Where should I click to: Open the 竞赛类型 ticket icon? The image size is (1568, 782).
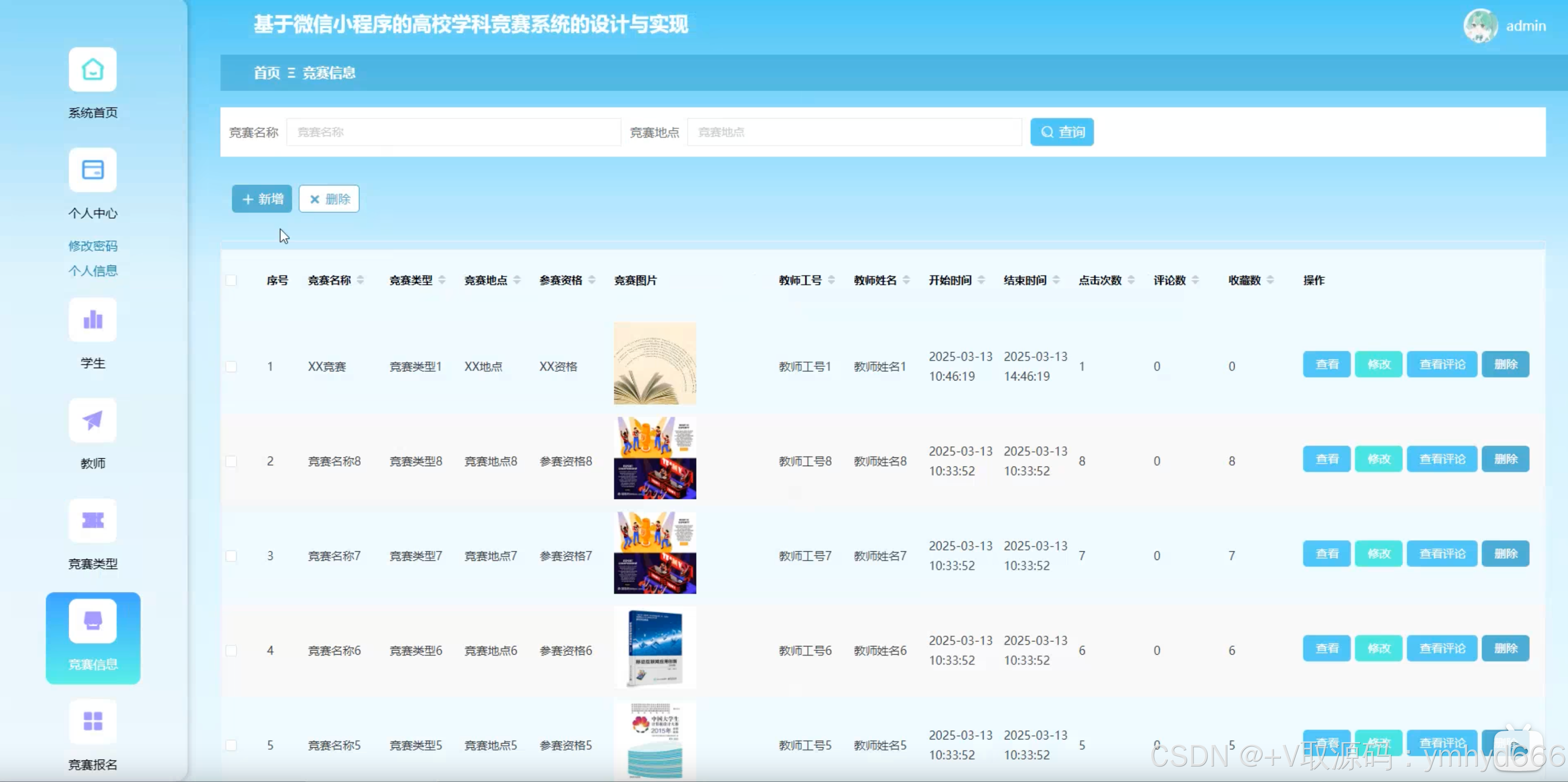[x=93, y=520]
